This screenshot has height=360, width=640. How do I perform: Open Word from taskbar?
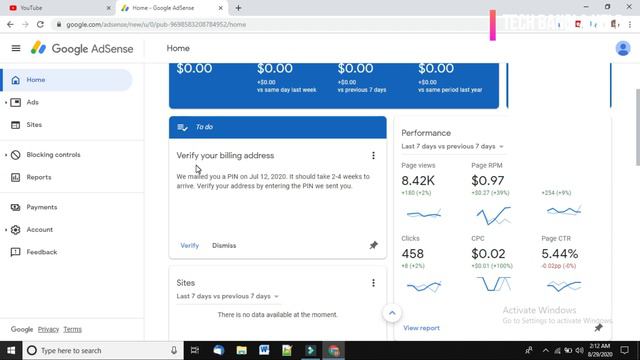(264, 351)
